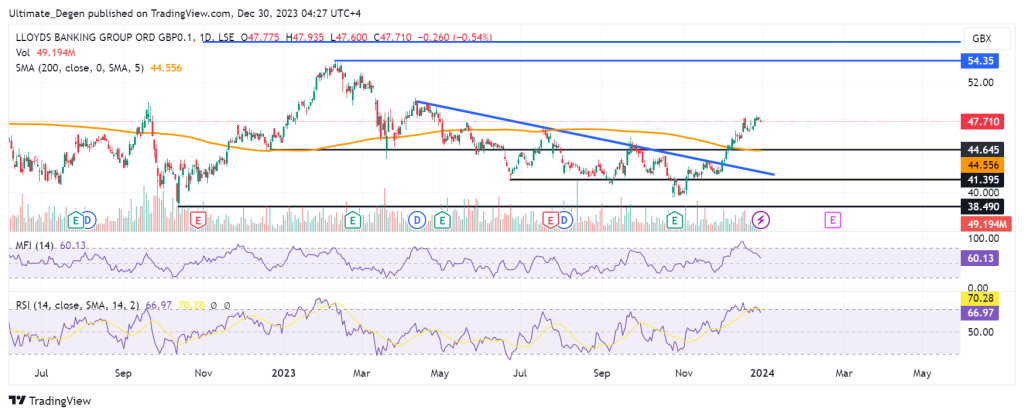Screen dimensions: 1024x416
Task: Click the green earnings icon near July 2022
Action: click(76, 220)
